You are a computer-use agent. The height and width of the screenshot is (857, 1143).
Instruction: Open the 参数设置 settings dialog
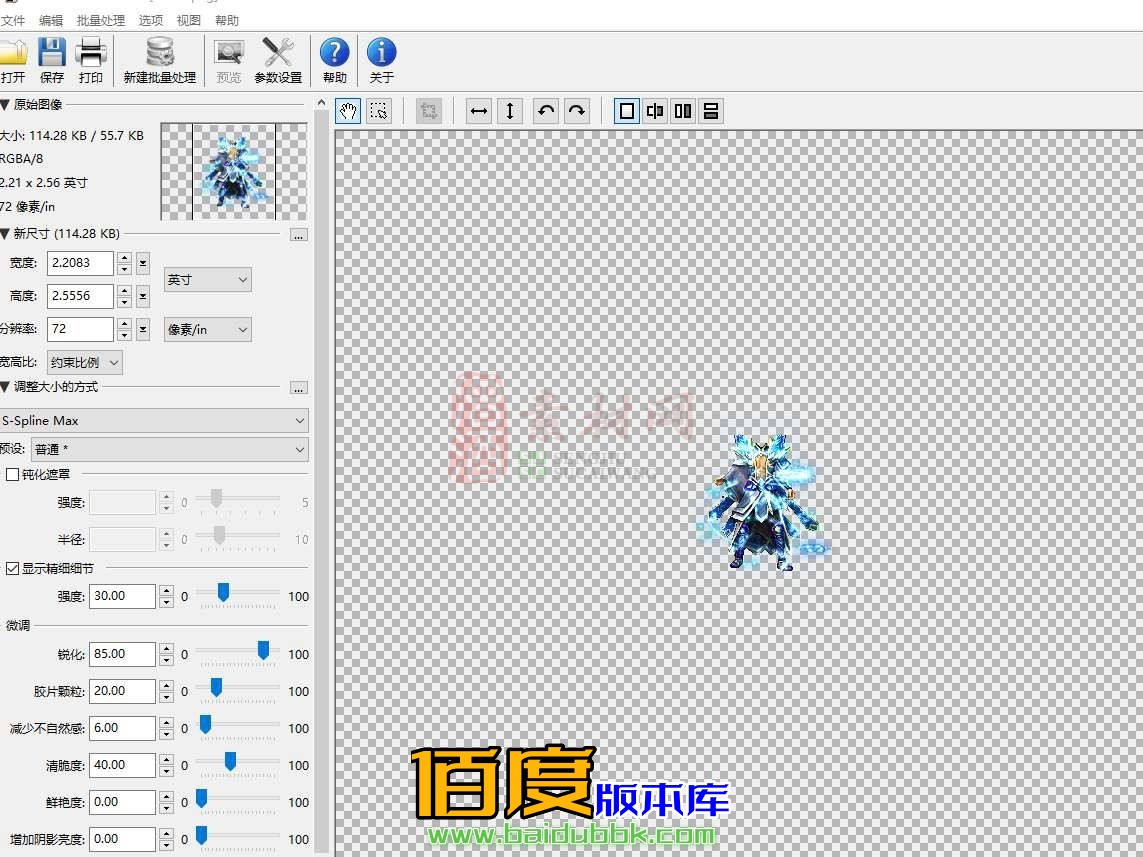278,60
